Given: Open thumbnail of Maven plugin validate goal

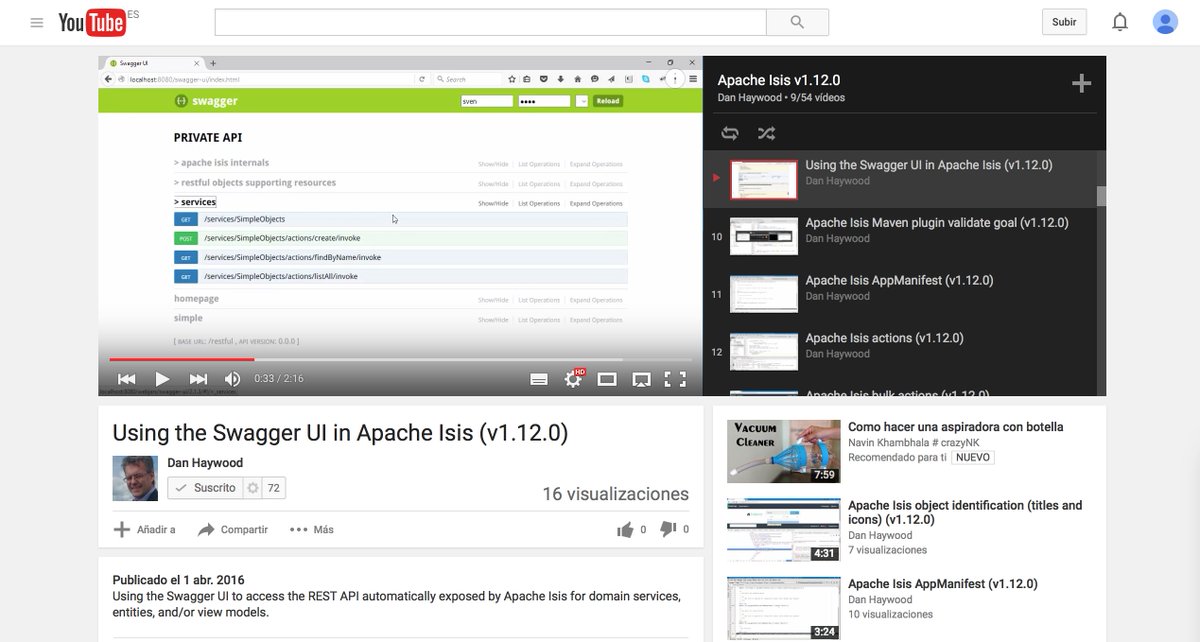Looking at the screenshot, I should [x=764, y=237].
